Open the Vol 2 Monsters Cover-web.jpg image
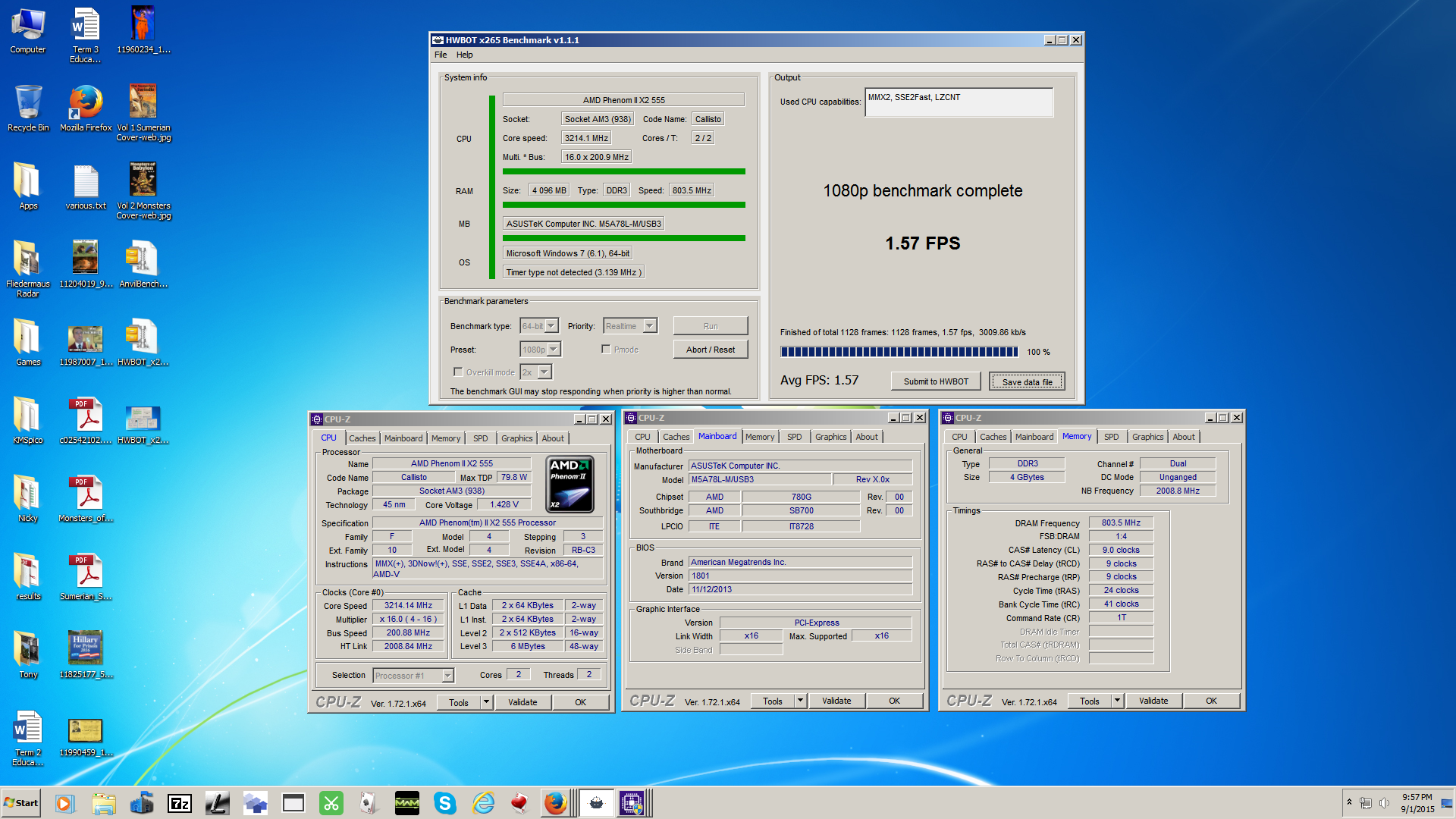The height and width of the screenshot is (819, 1456). [143, 190]
